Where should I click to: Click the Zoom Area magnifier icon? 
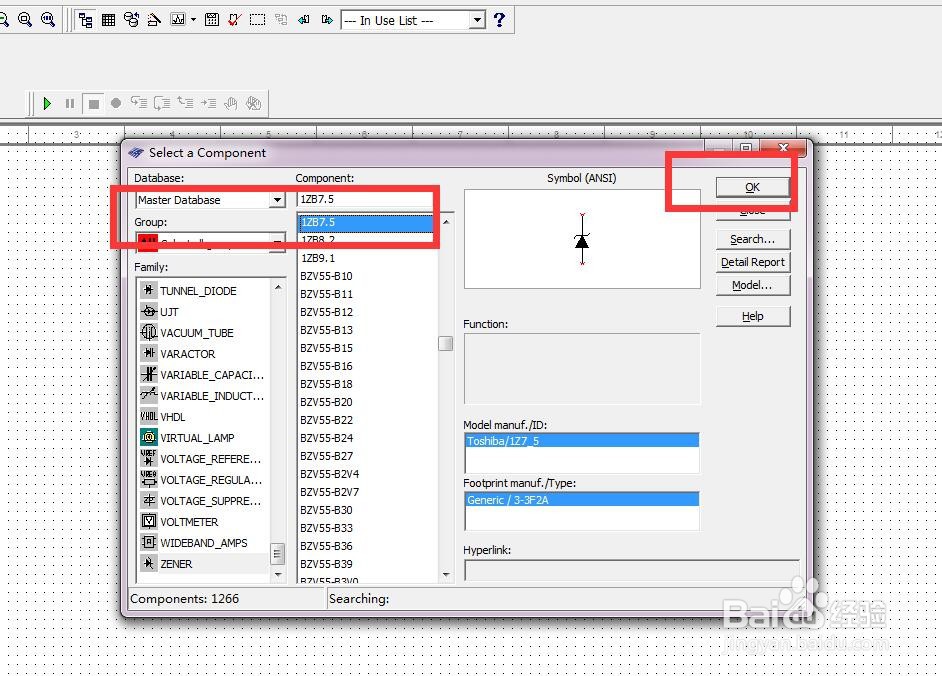click(25, 20)
